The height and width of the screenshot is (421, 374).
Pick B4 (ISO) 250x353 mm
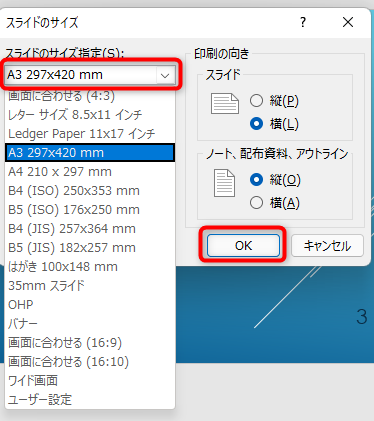90,191
